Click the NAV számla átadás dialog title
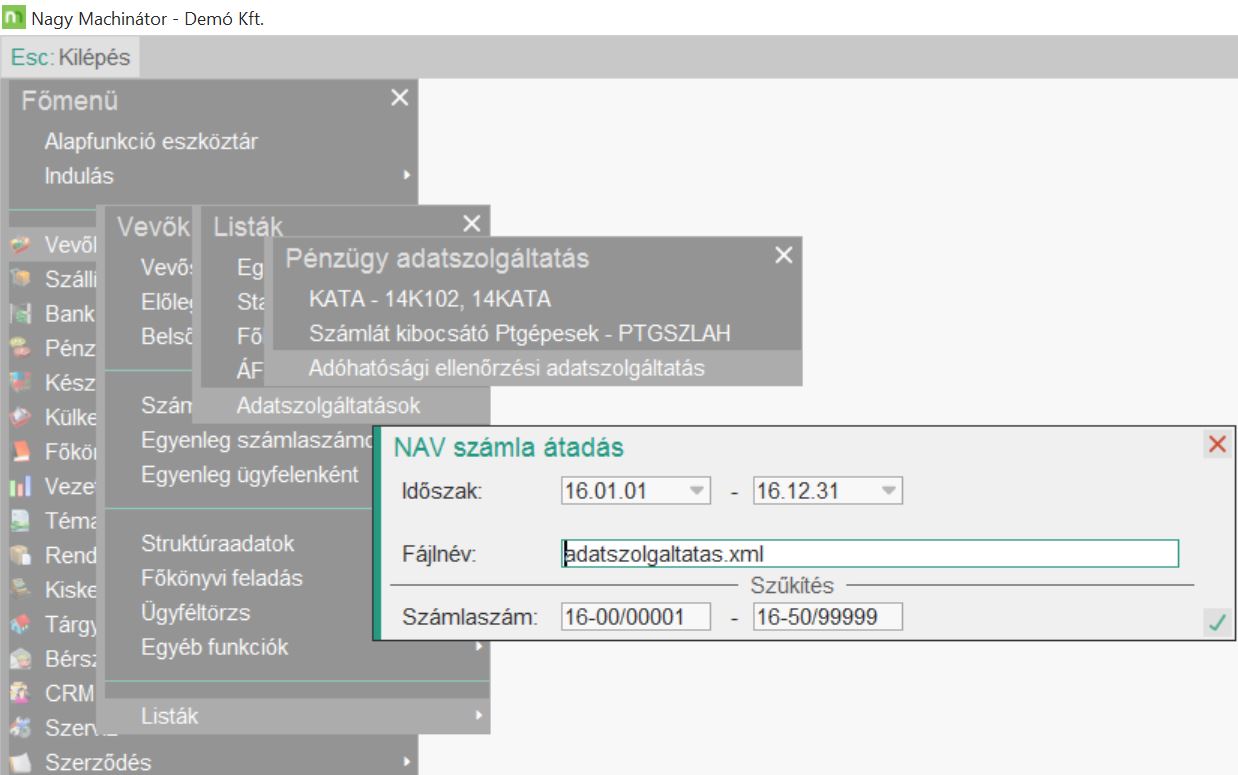Image resolution: width=1238 pixels, height=775 pixels. click(x=509, y=448)
